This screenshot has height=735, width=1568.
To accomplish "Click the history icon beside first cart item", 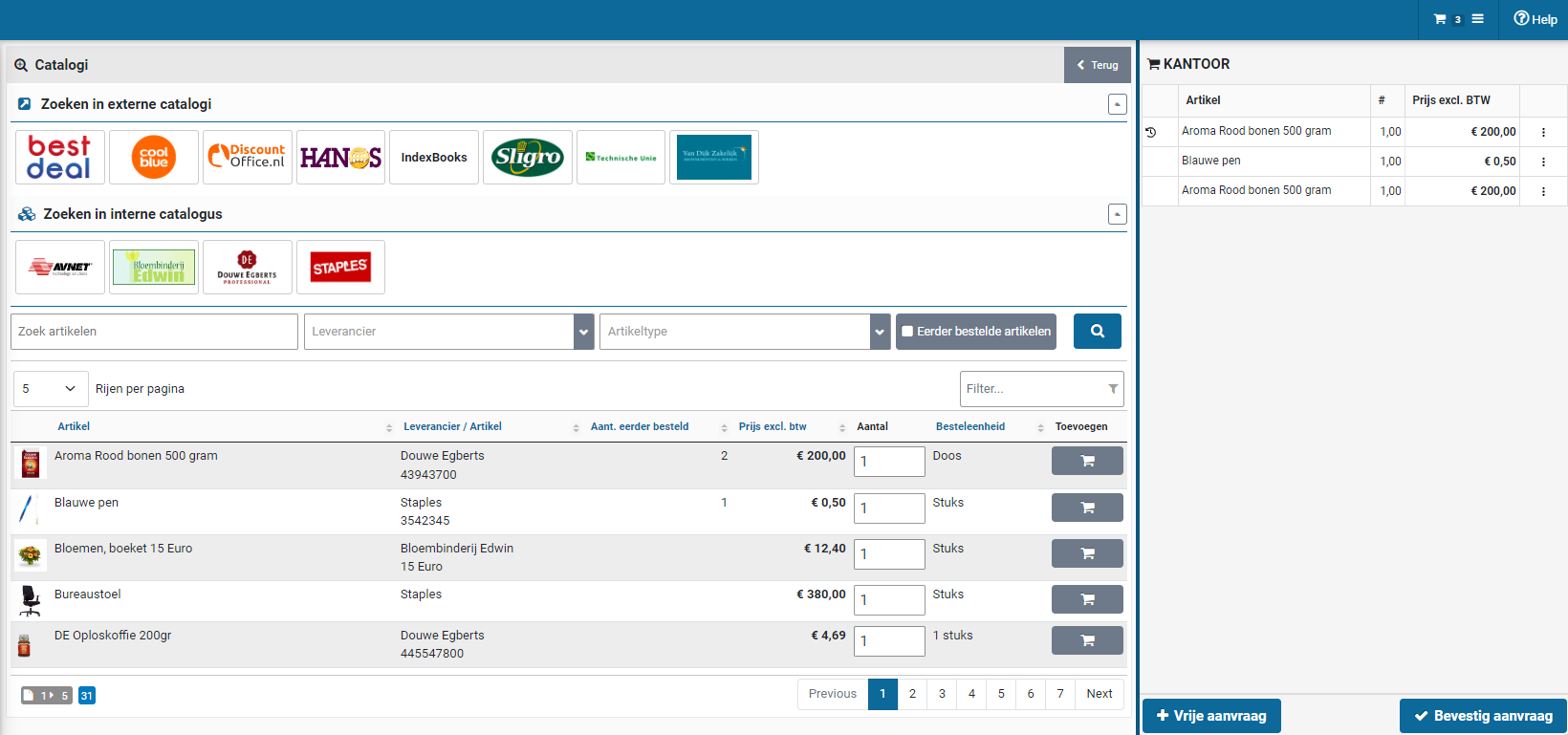I will [1151, 132].
